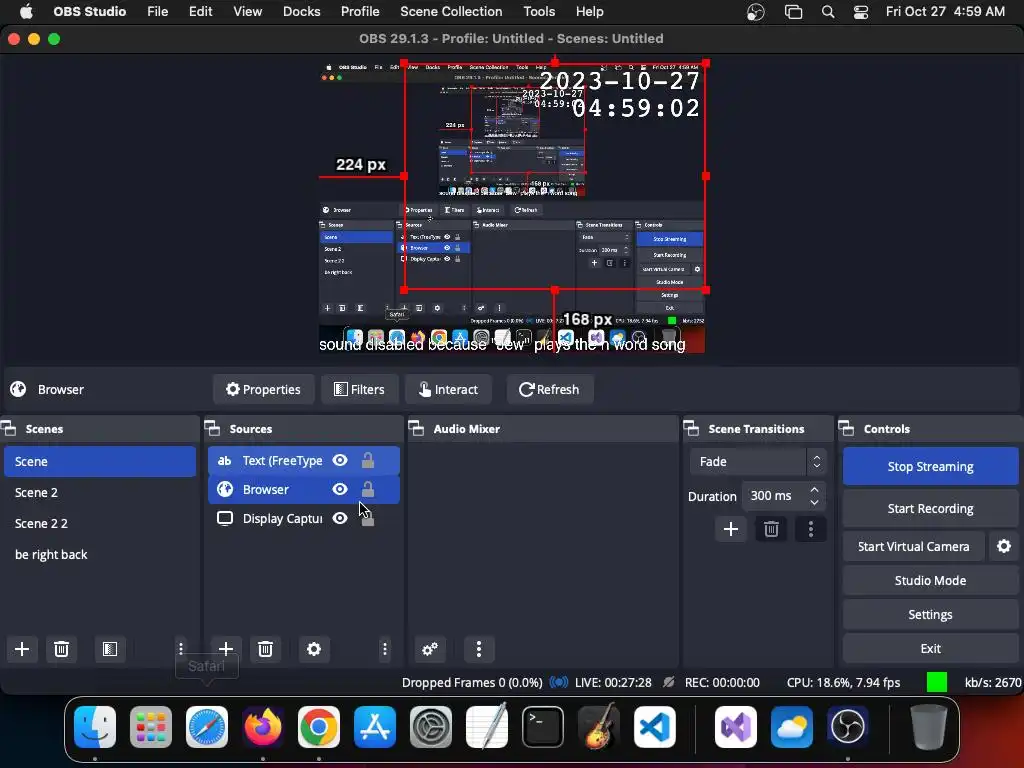Click the Duration 300 ms field
This screenshot has height=768, width=1024.
[783, 496]
